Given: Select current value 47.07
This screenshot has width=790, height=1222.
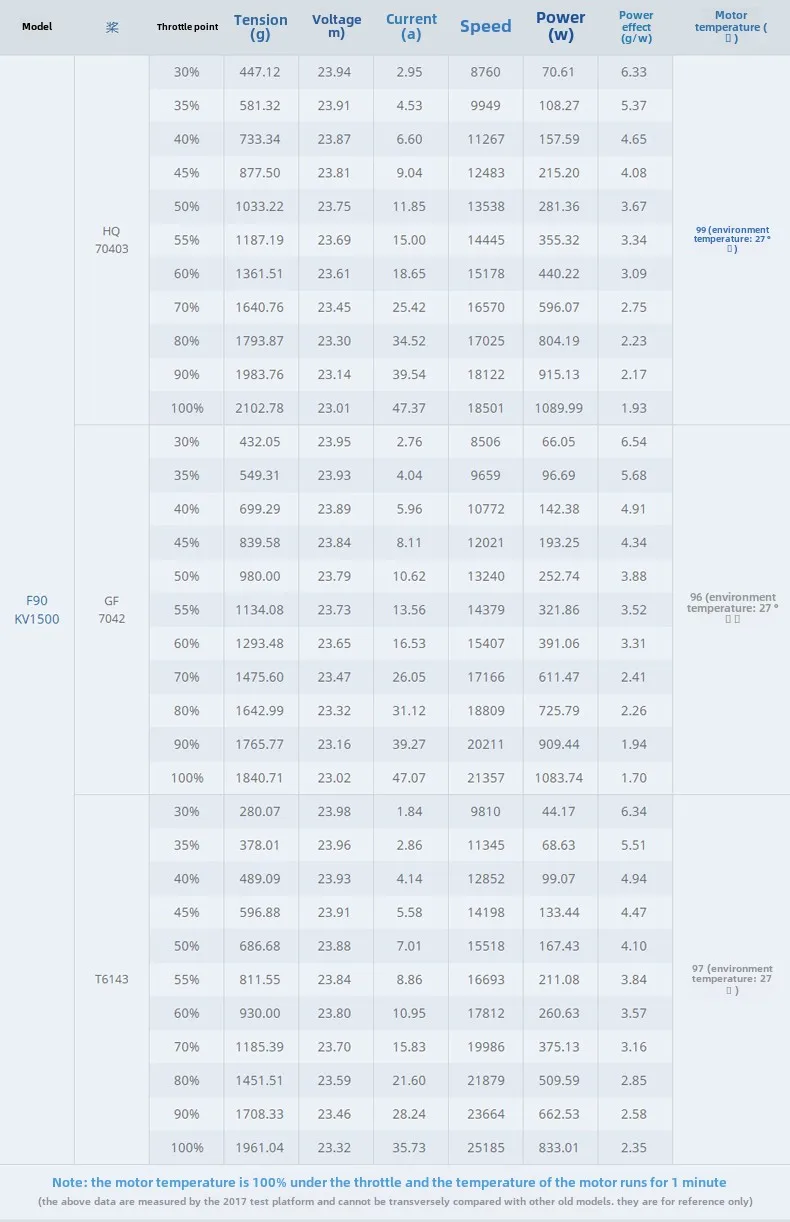Looking at the screenshot, I should pyautogui.click(x=410, y=777).
